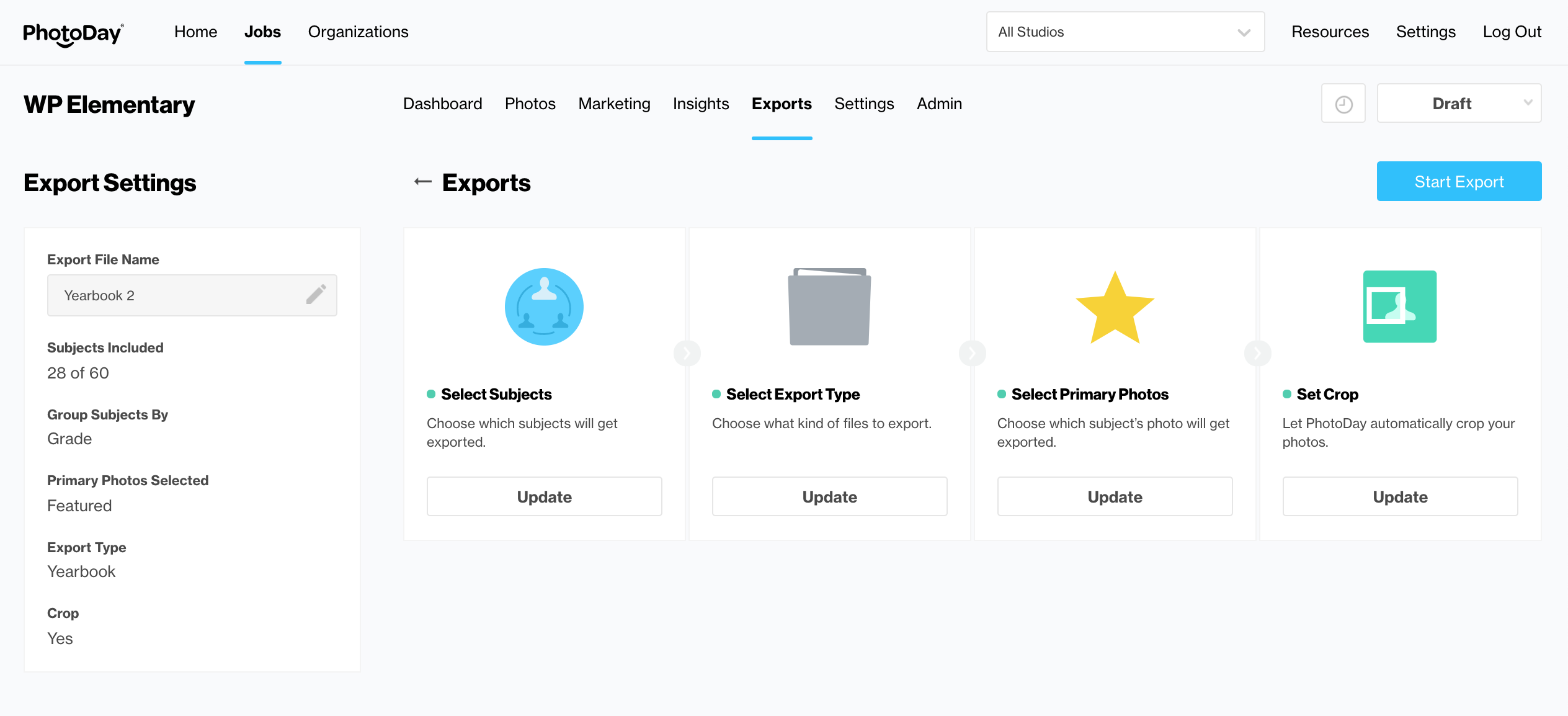
Task: Go to the Home menu item
Action: [195, 32]
